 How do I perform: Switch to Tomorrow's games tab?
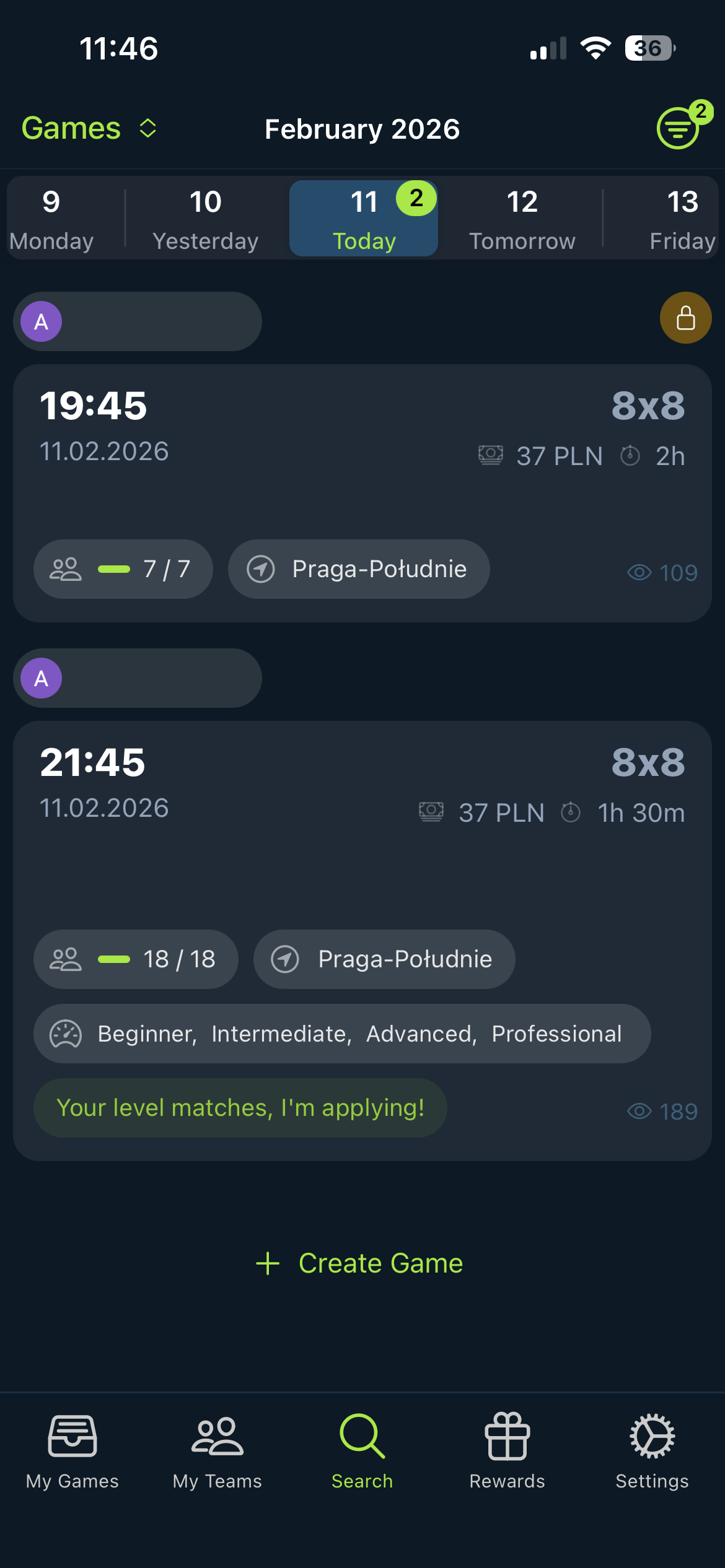coord(522,218)
